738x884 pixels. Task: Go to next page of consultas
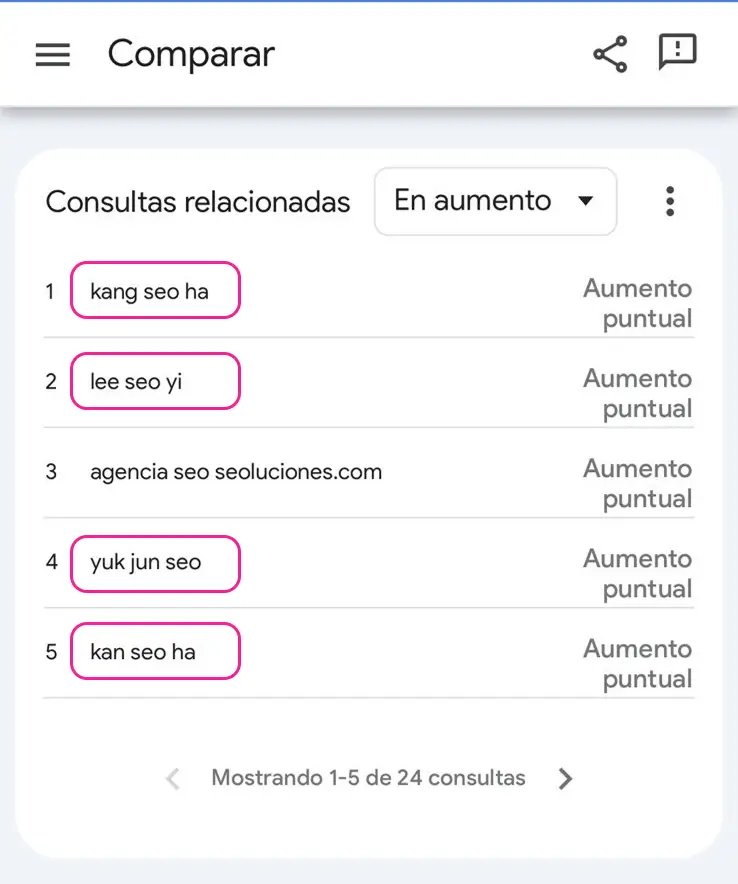[565, 779]
